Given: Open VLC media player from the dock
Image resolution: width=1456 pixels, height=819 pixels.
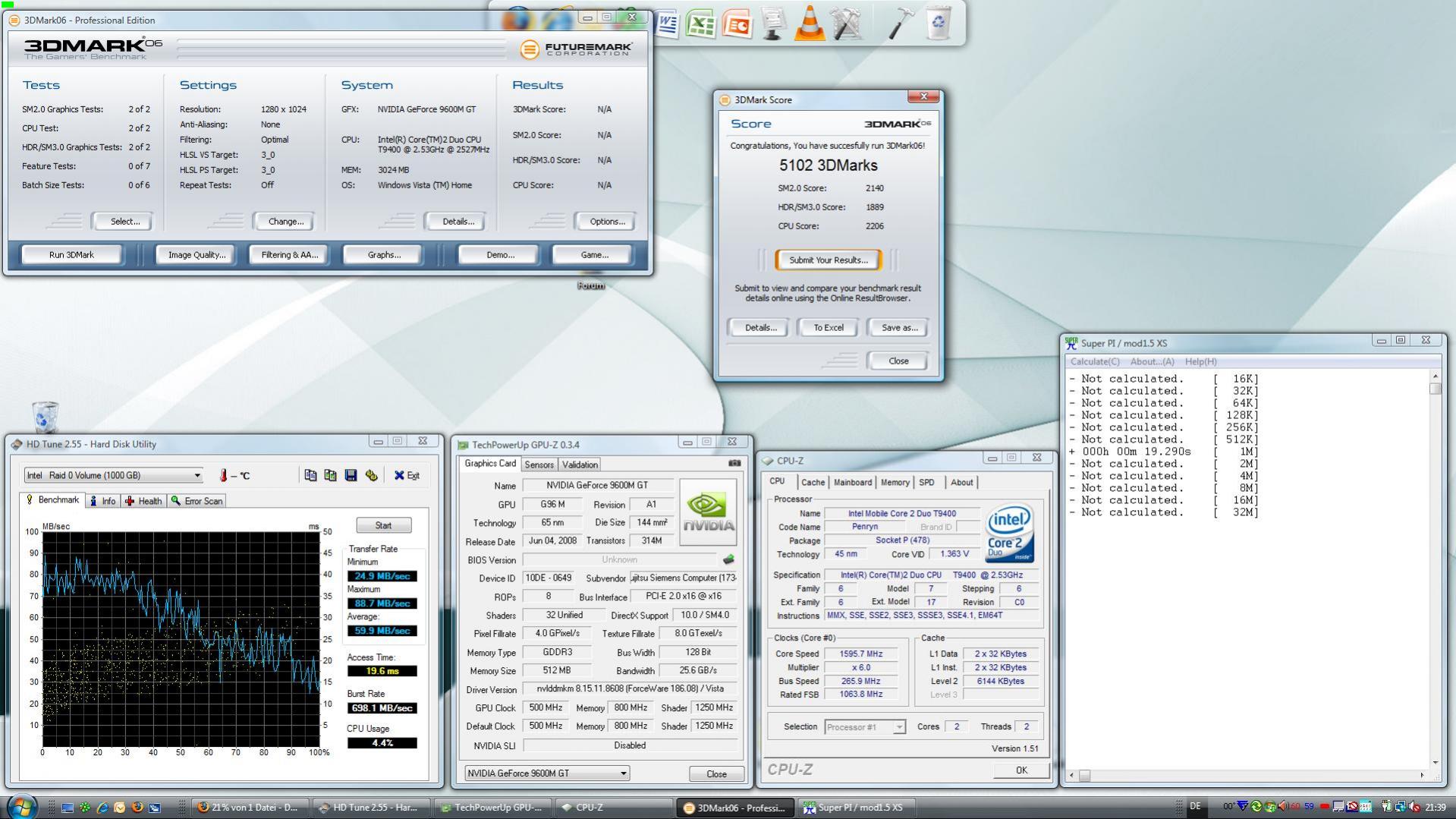Looking at the screenshot, I should click(809, 23).
